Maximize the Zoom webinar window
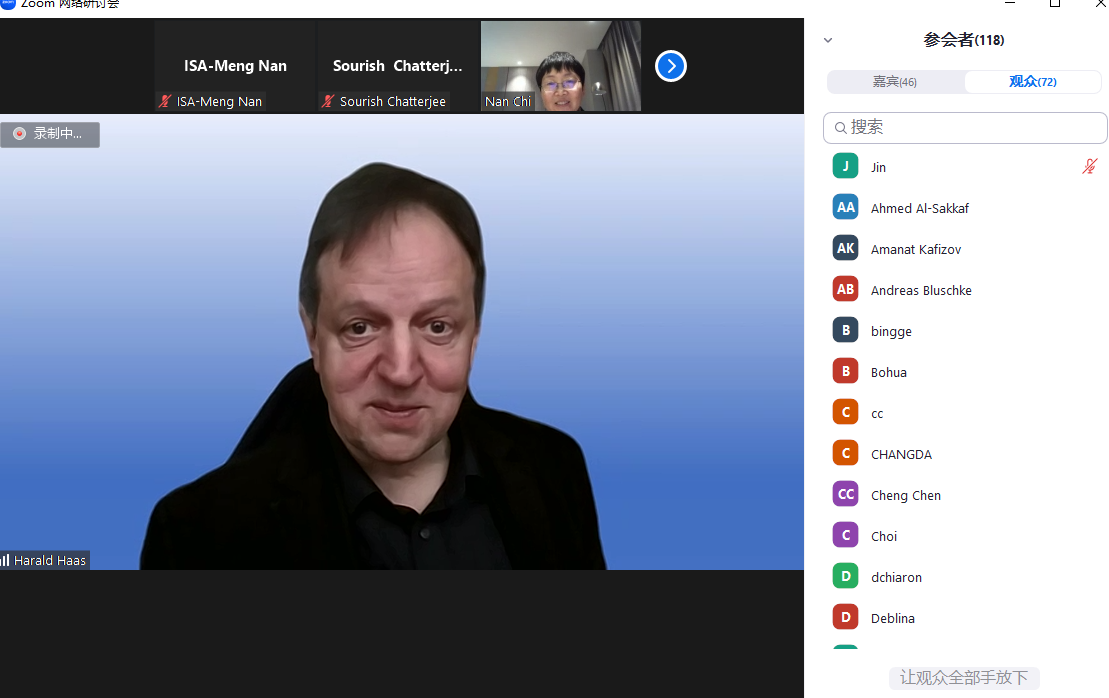This screenshot has width=1109, height=698. point(1054,4)
